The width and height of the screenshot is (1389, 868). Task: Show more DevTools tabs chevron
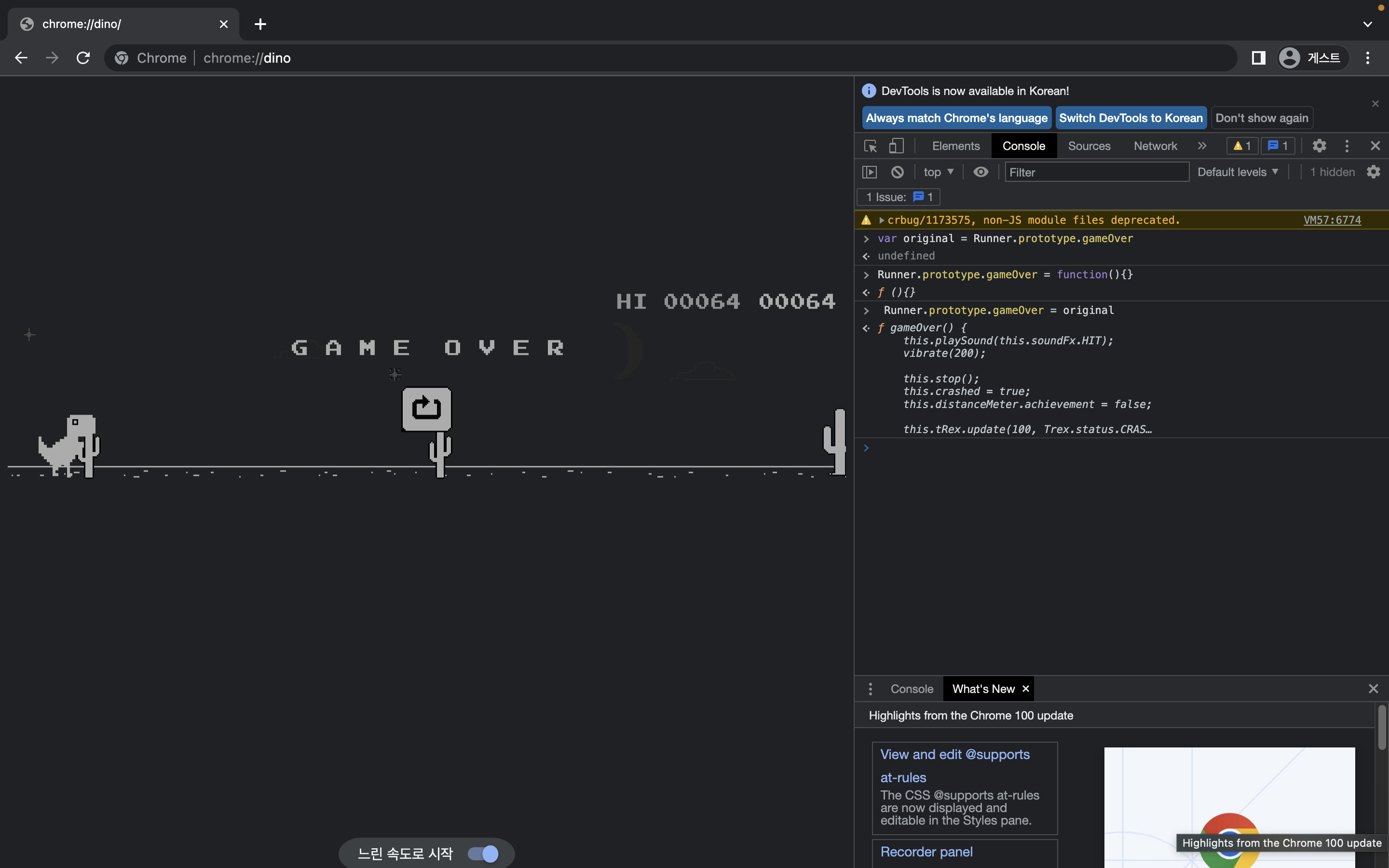click(x=1202, y=146)
